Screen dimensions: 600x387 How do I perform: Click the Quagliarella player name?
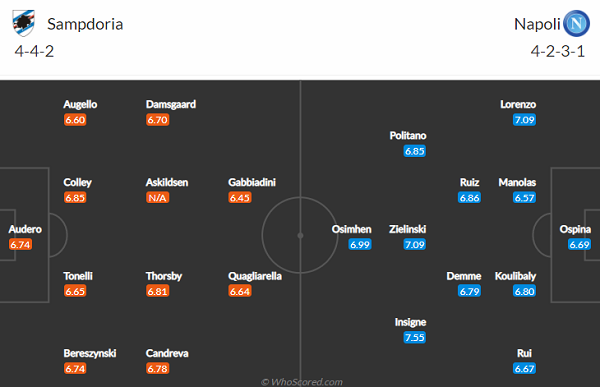(255, 276)
